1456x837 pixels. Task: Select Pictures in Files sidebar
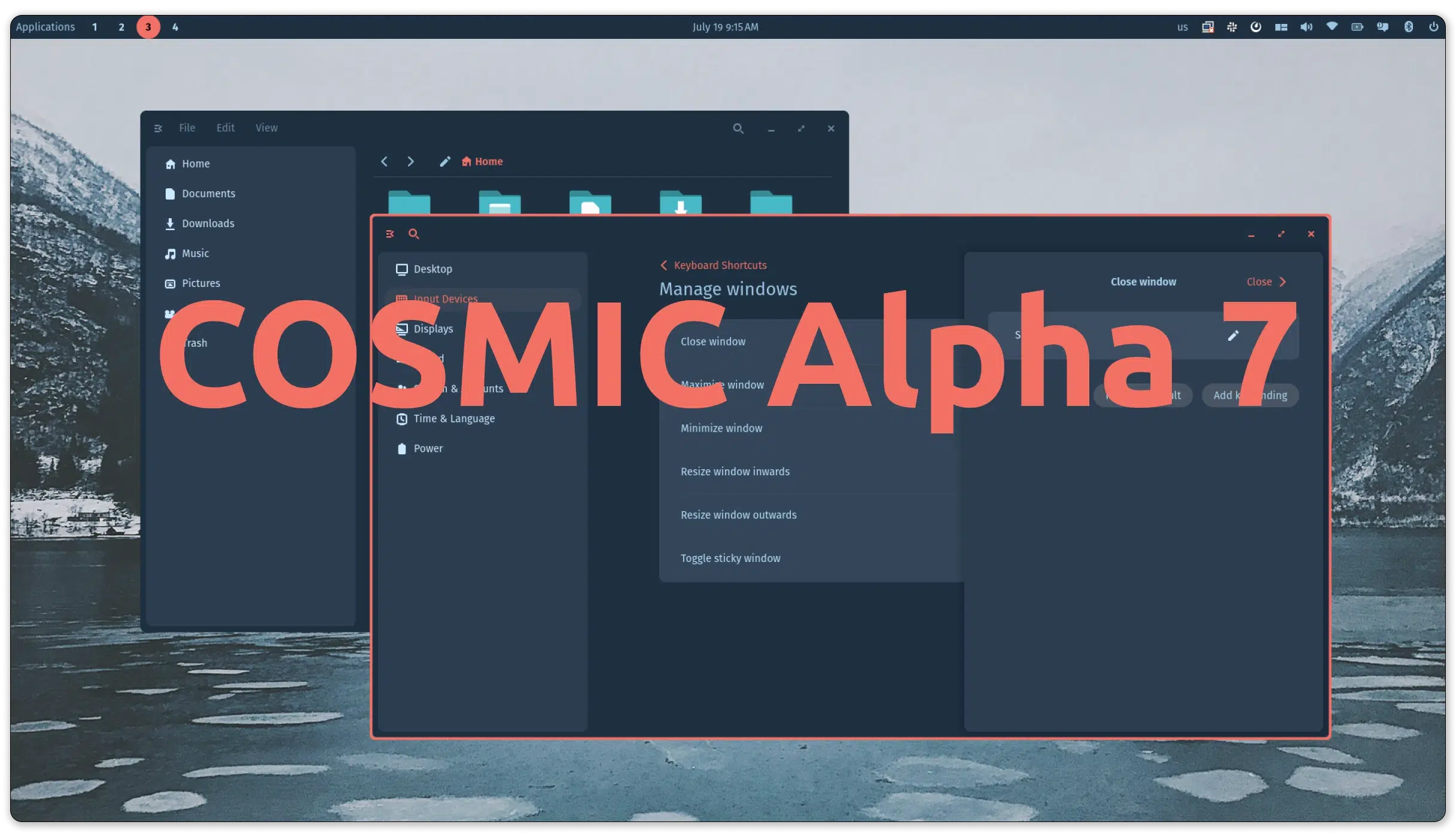(250, 283)
